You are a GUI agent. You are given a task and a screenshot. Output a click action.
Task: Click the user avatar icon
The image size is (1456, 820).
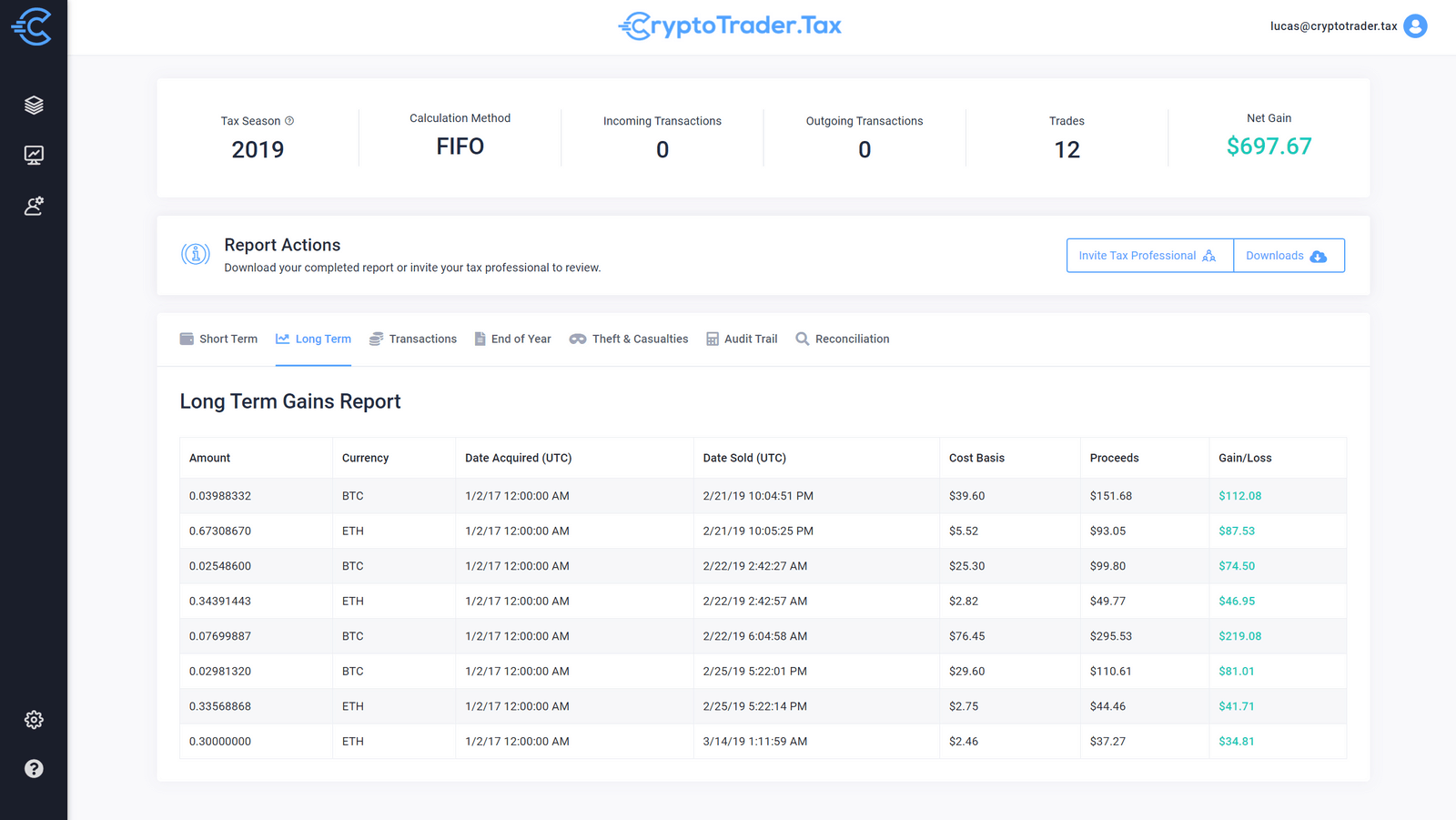(1415, 26)
